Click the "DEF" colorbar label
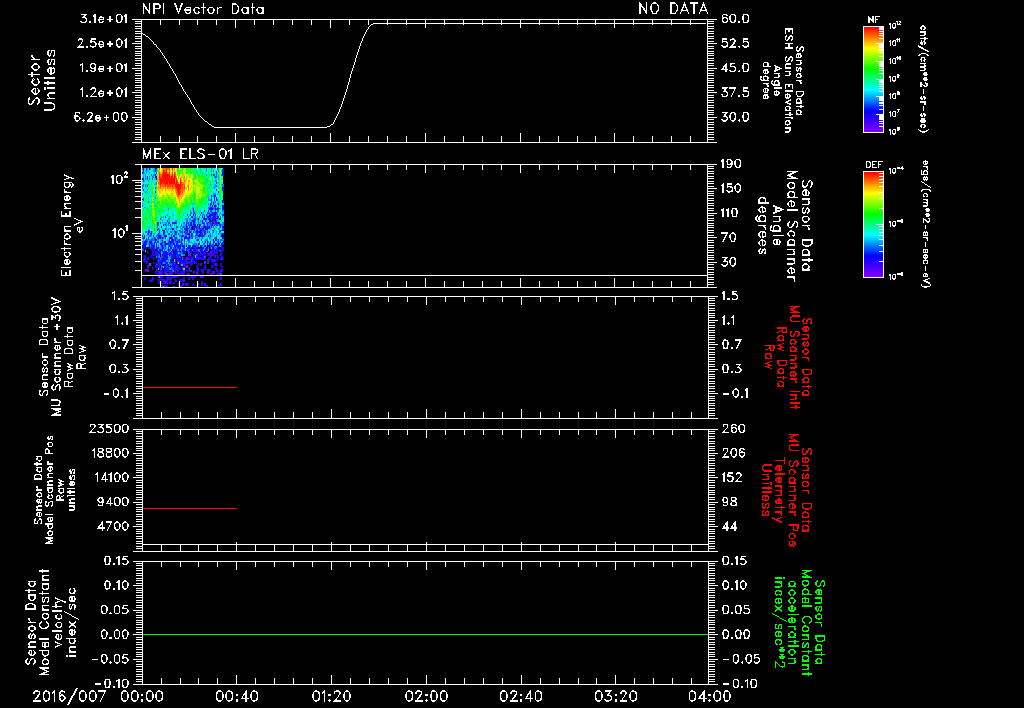The image size is (1024, 708). (x=873, y=165)
